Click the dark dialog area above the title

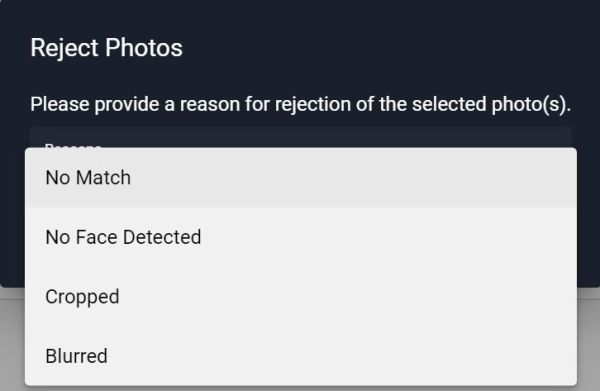pos(300,15)
